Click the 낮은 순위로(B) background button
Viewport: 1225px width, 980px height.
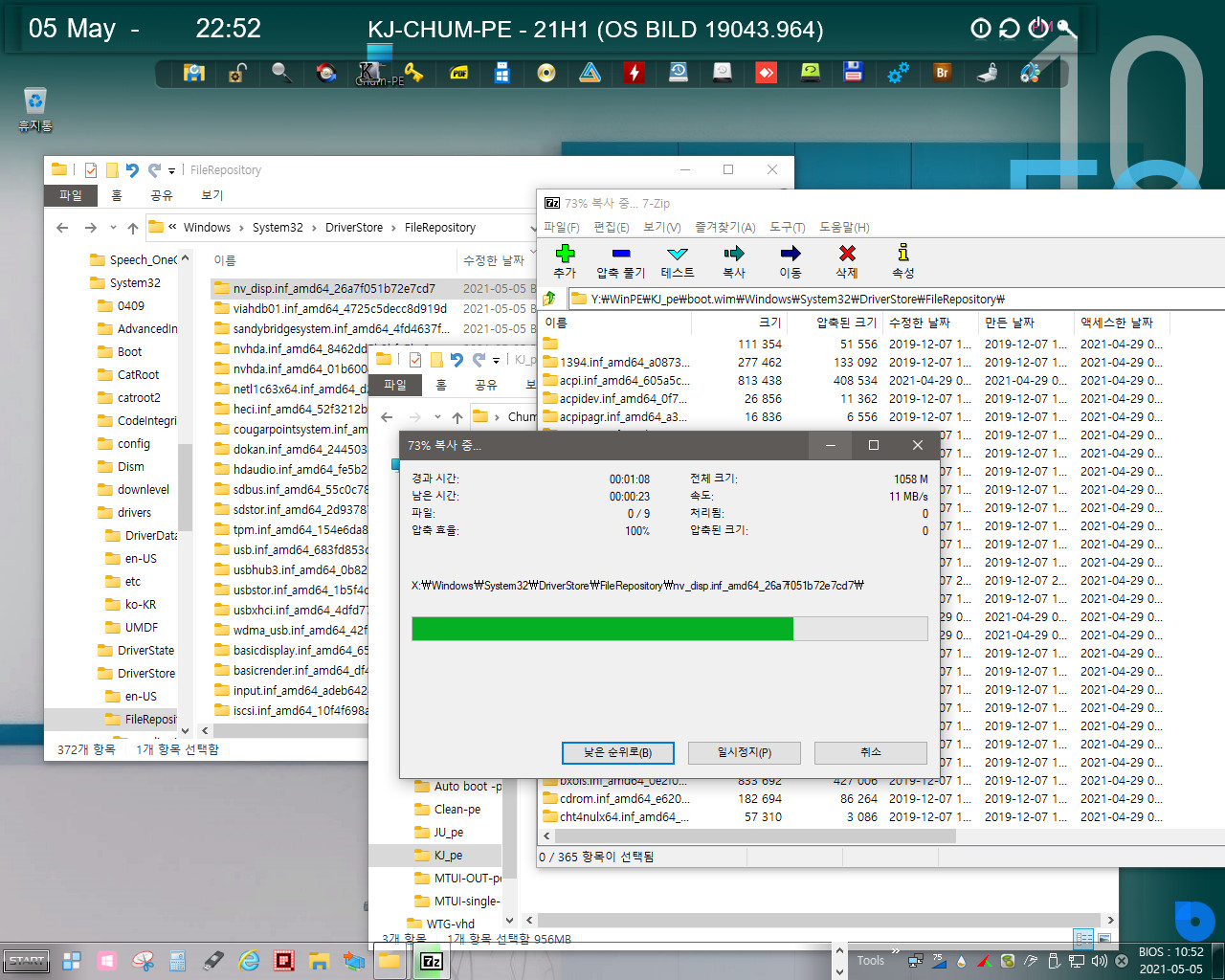click(x=618, y=752)
